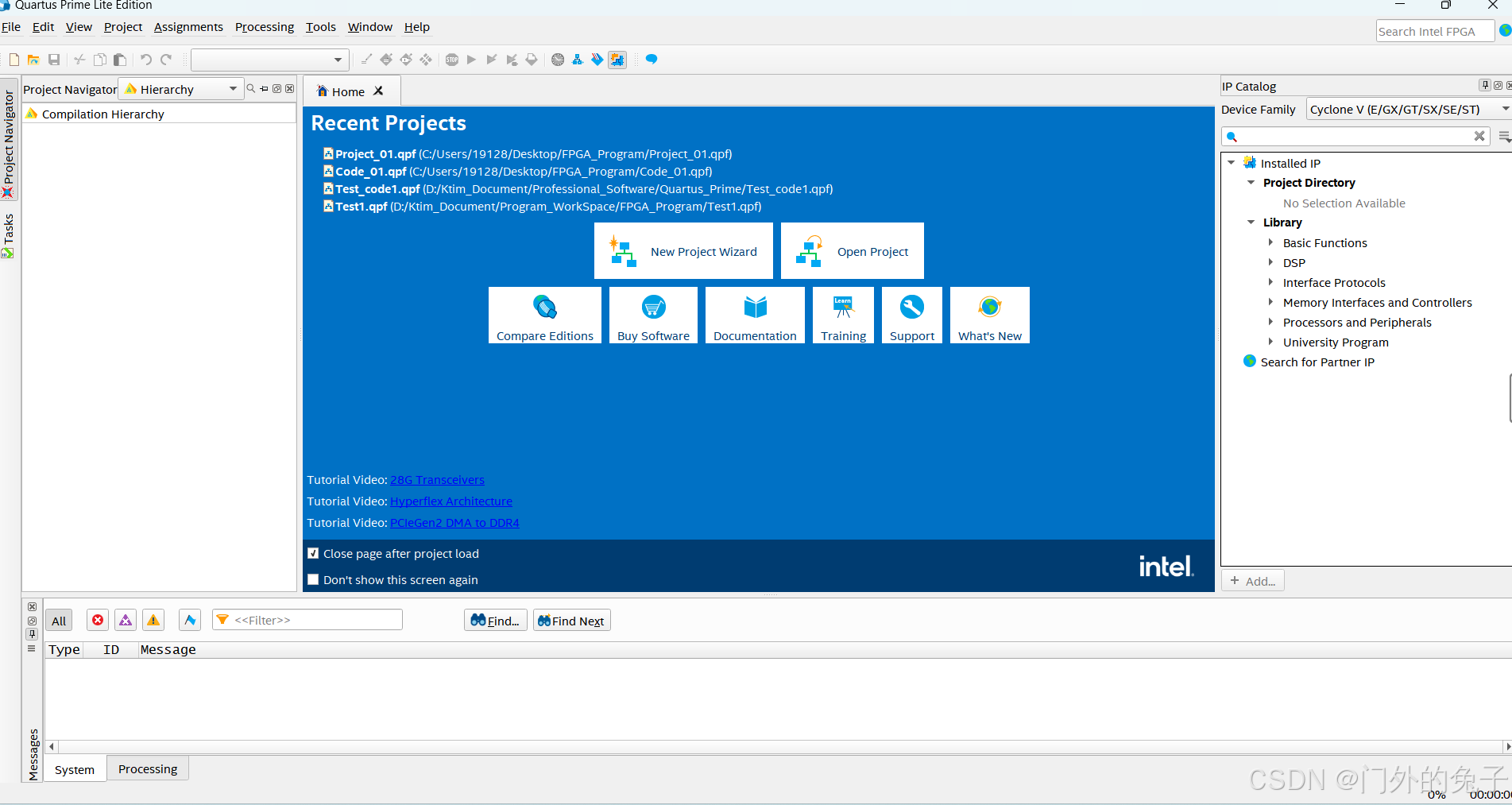Click the Find Next button
The width and height of the screenshot is (1512, 805).
(x=572, y=621)
